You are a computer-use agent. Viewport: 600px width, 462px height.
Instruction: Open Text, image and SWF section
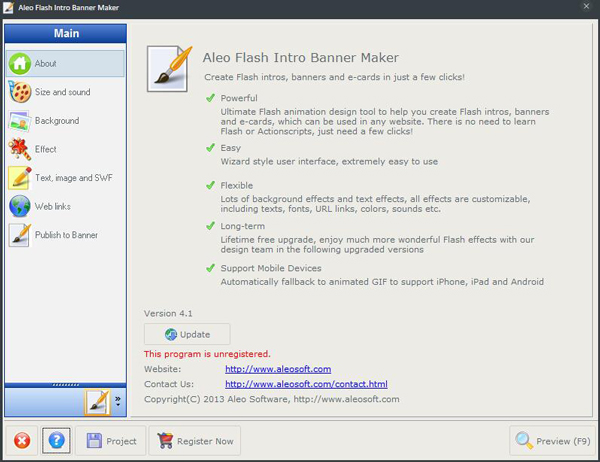click(x=74, y=178)
